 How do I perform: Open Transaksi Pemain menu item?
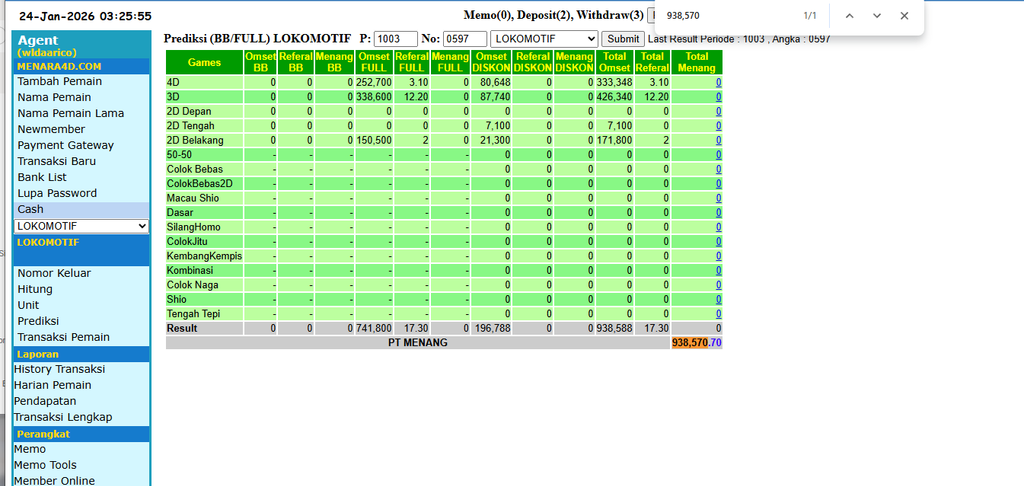pyautogui.click(x=63, y=337)
